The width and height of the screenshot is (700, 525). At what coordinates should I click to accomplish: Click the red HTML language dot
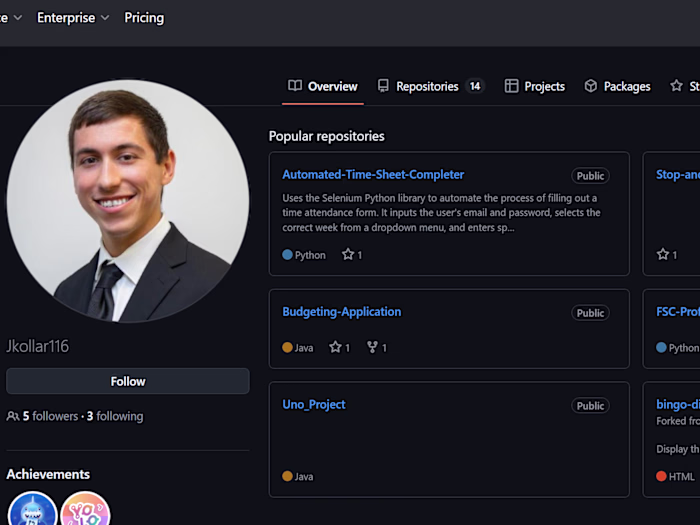(661, 476)
